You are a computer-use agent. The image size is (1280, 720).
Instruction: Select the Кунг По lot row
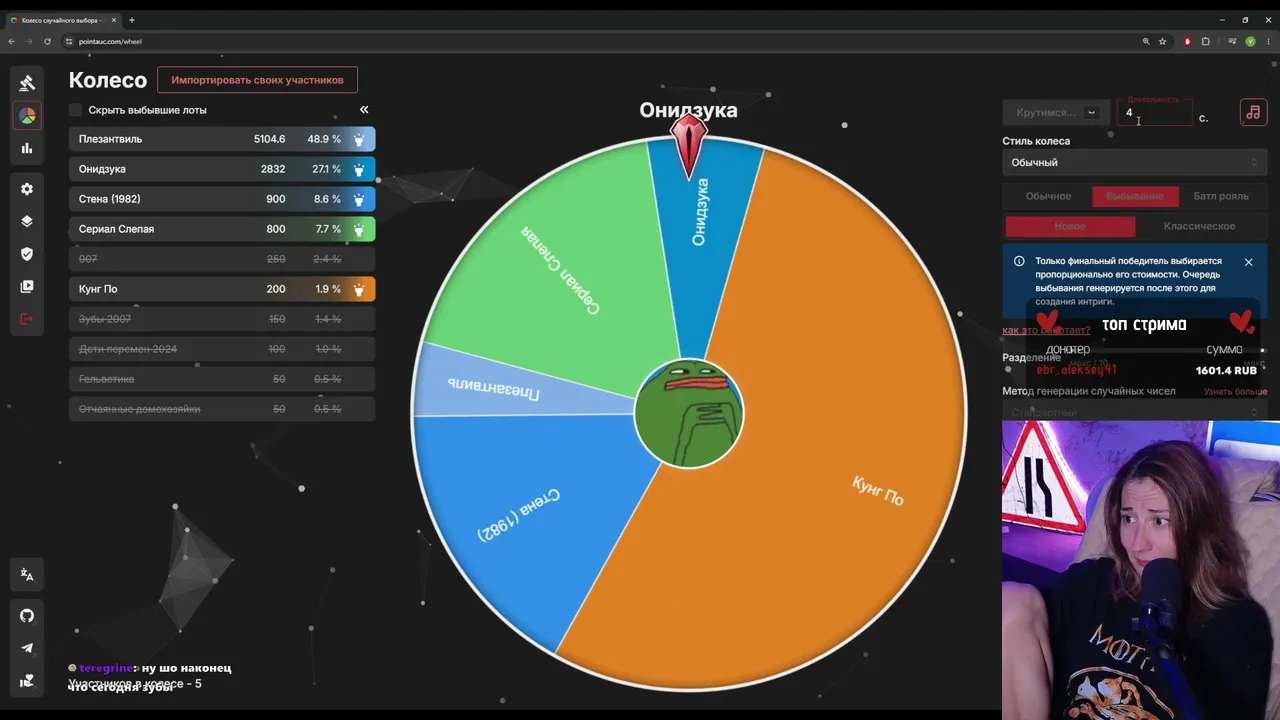[222, 289]
